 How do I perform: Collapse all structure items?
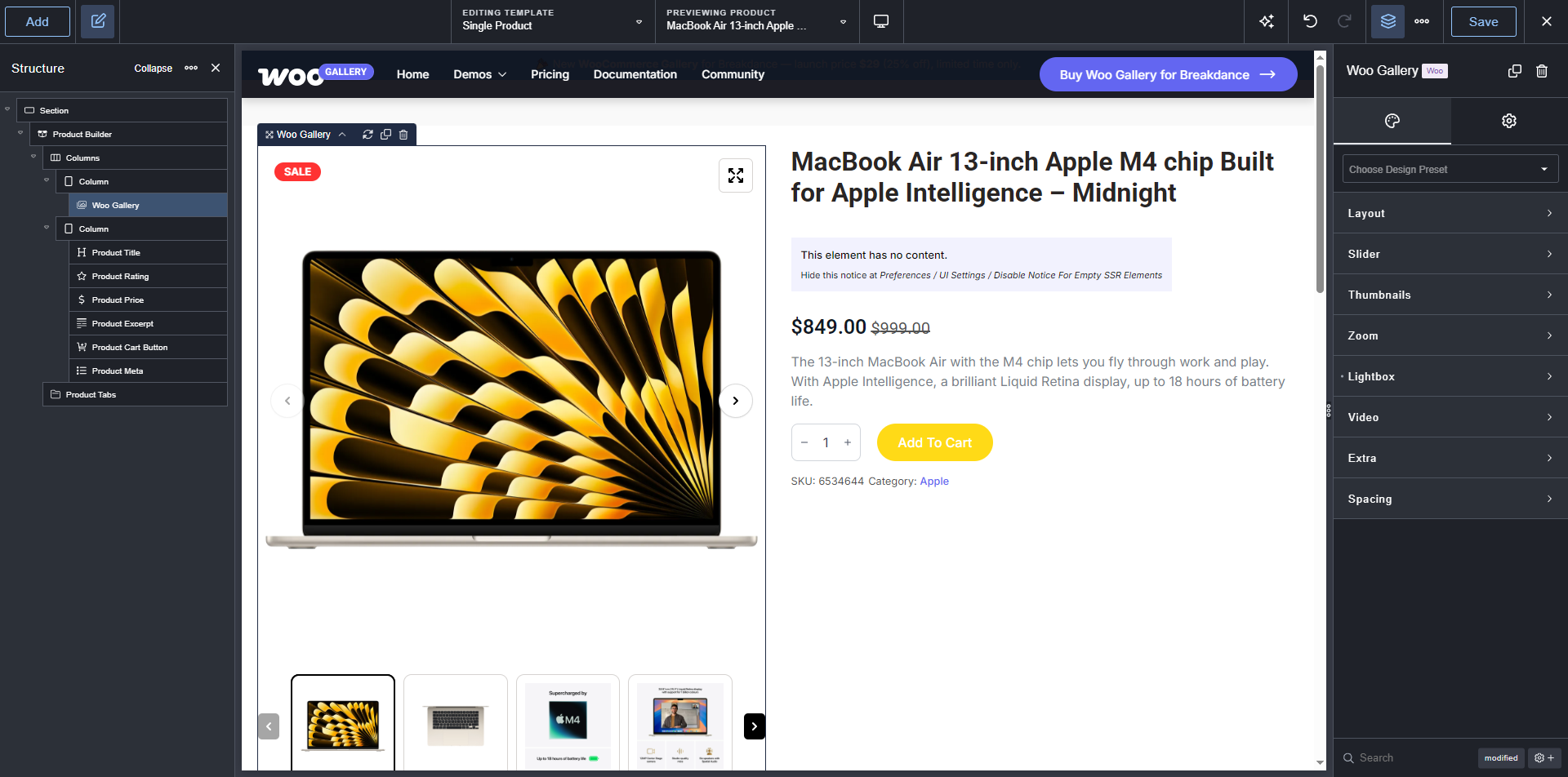[x=153, y=68]
